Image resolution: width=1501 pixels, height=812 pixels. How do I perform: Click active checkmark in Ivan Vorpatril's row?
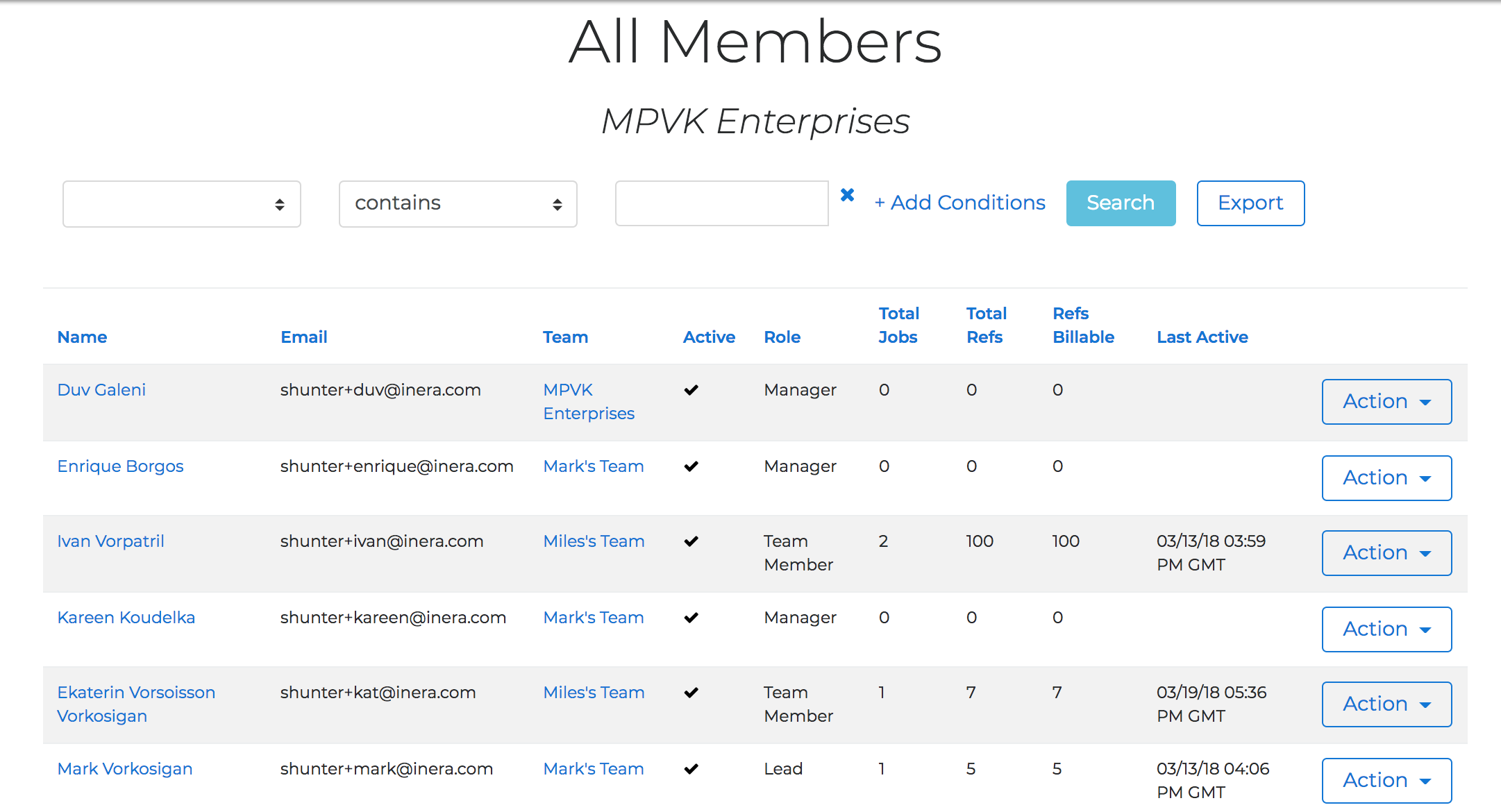coord(691,541)
